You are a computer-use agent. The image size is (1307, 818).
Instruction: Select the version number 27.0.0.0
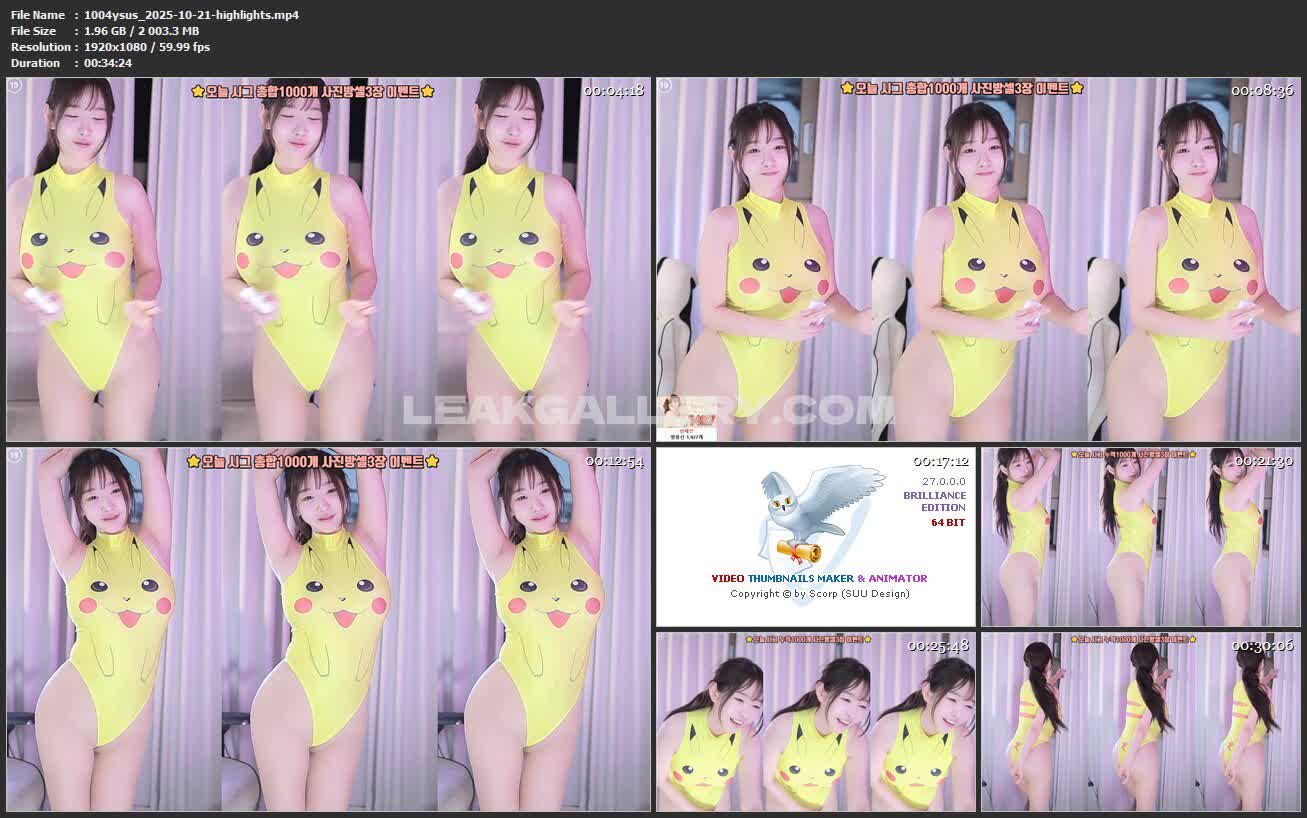[x=945, y=481]
